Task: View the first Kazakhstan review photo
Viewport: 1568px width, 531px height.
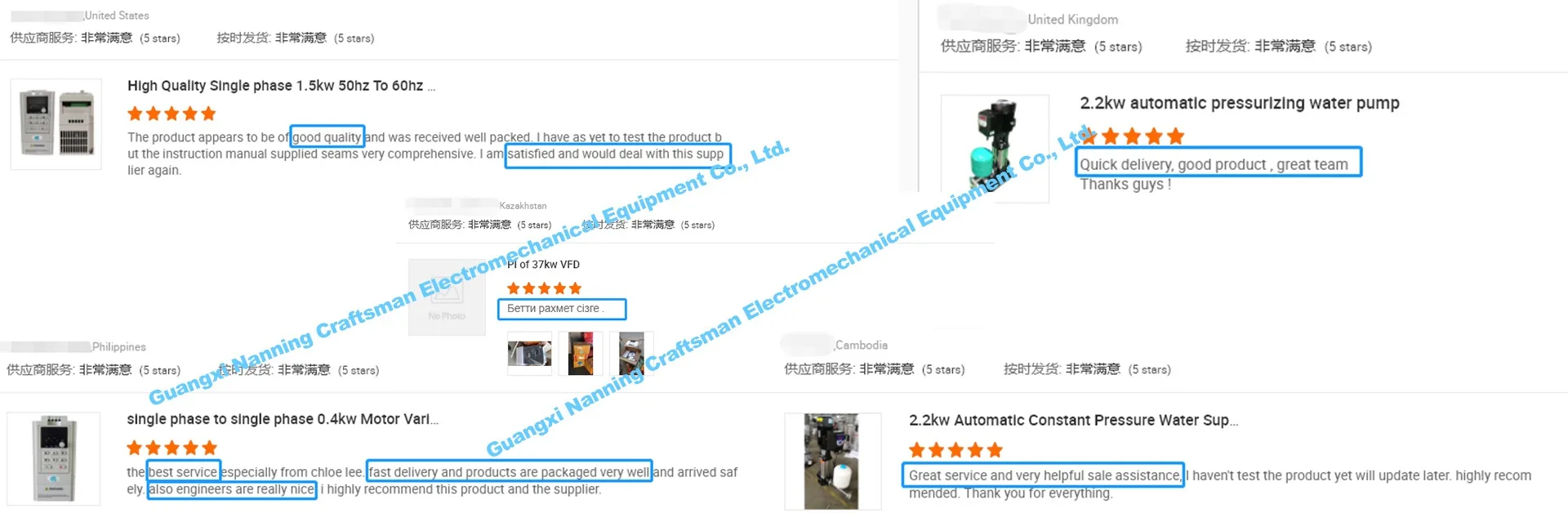Action: [x=529, y=354]
